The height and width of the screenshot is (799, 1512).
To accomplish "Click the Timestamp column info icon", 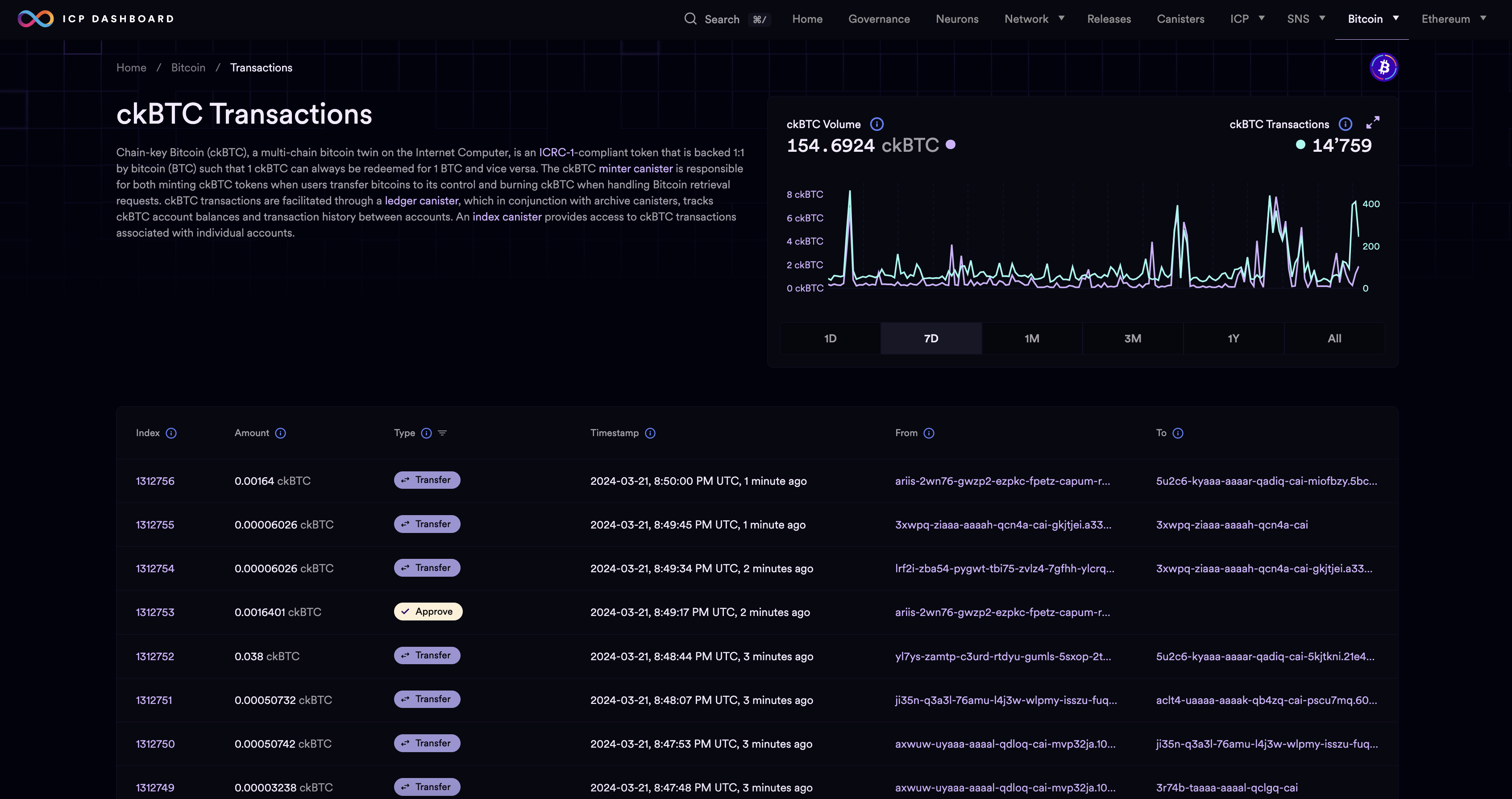I will pos(650,433).
